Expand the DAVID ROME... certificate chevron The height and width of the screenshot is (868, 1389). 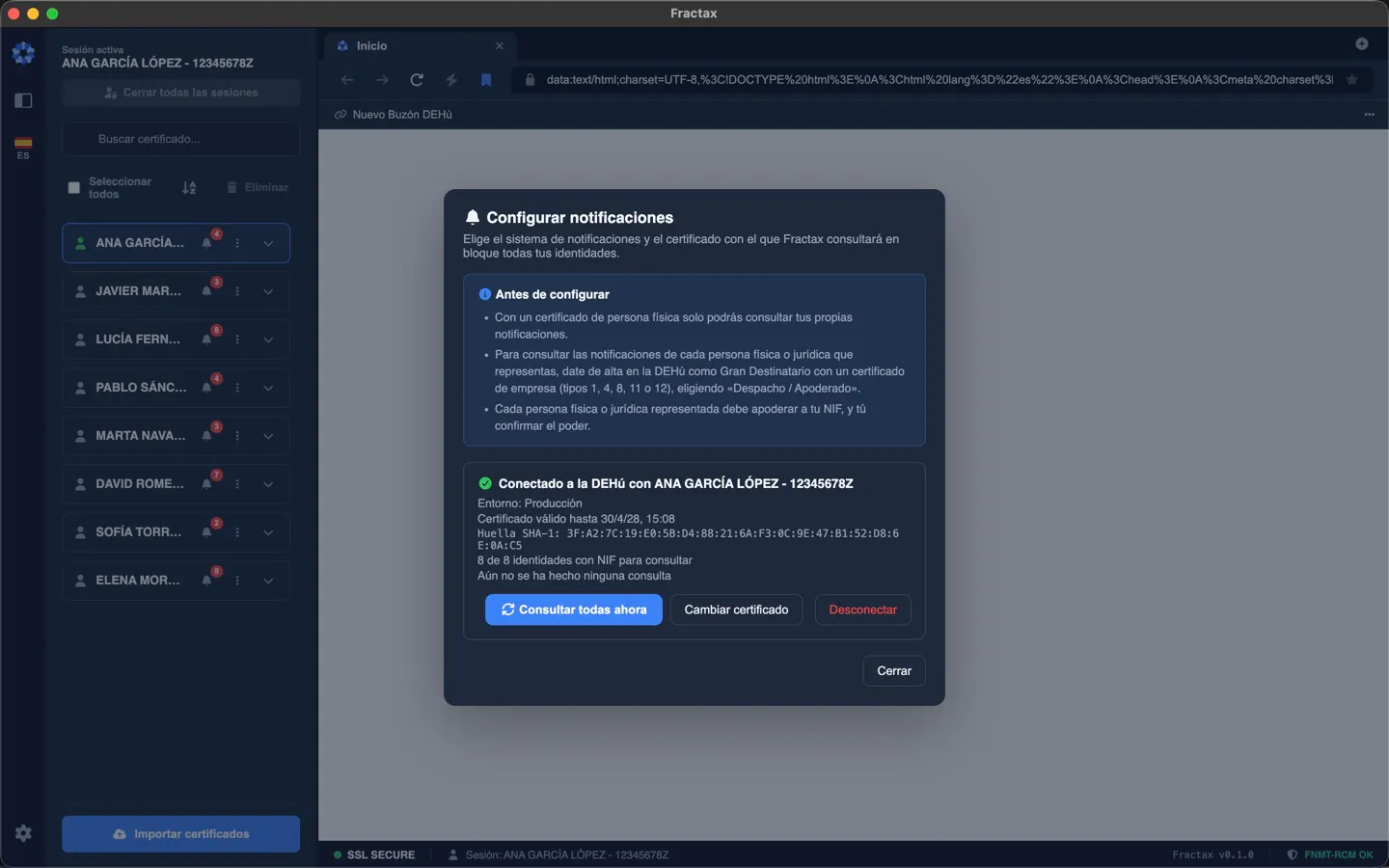[268, 484]
